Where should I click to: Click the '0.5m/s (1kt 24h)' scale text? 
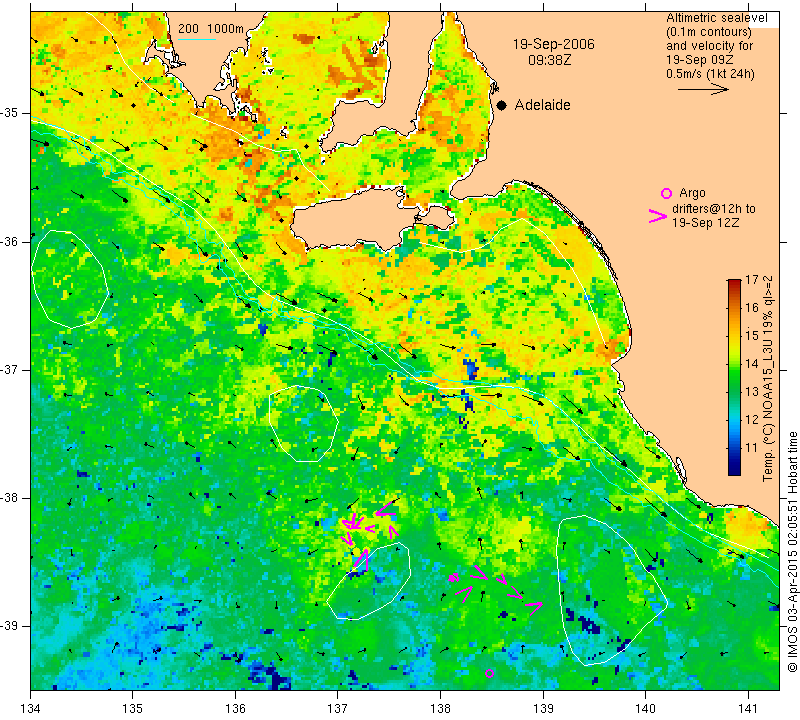(710, 74)
